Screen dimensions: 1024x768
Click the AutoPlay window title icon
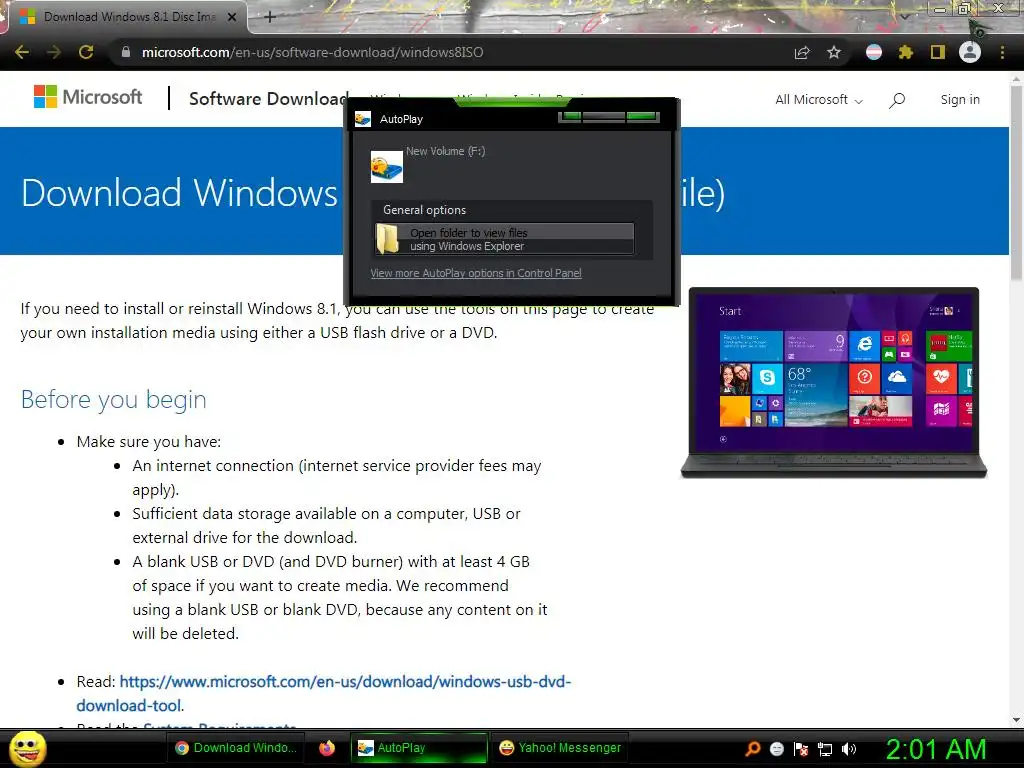pyautogui.click(x=363, y=119)
